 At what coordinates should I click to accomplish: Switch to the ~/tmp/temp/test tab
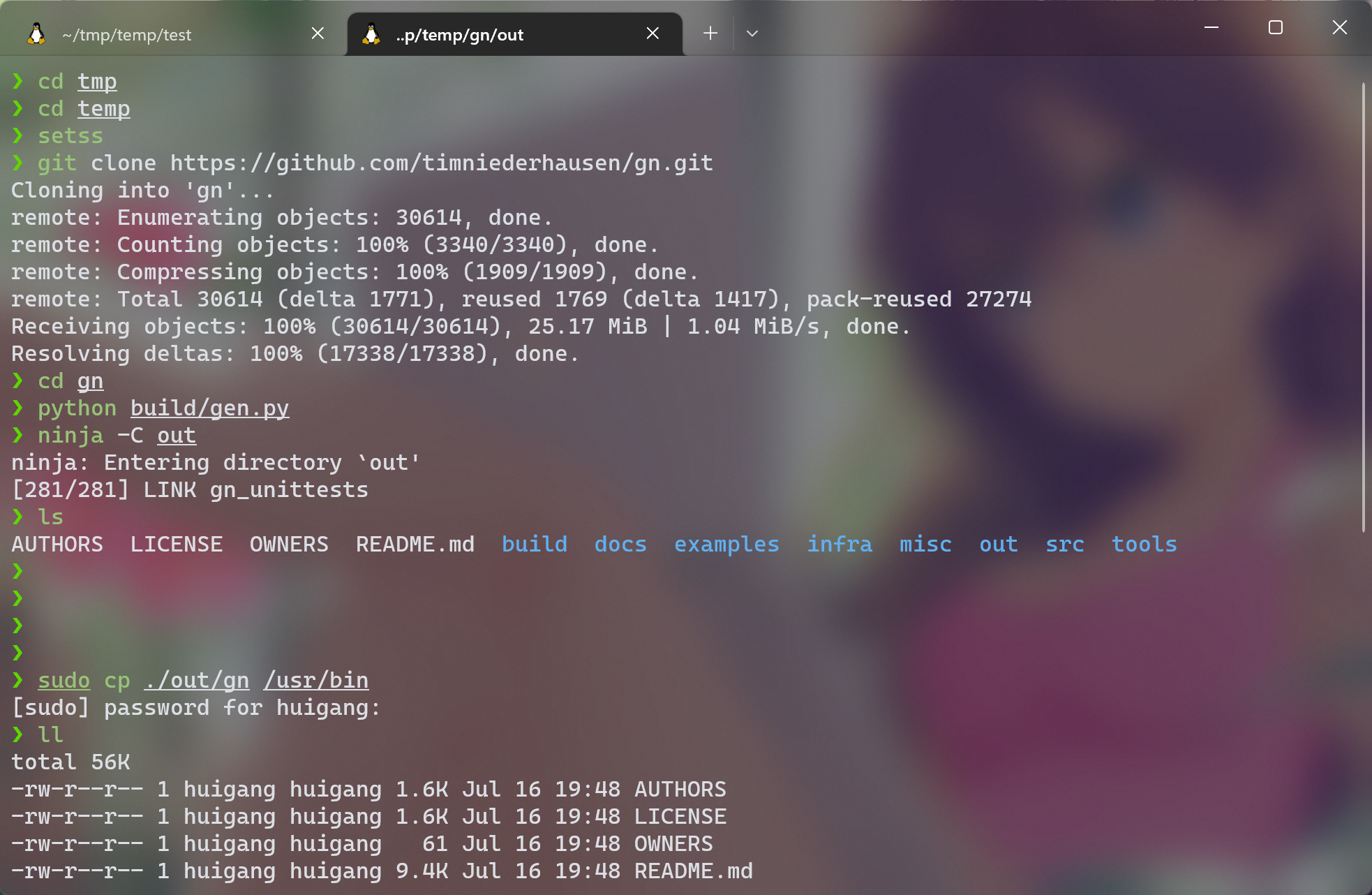pyautogui.click(x=174, y=34)
